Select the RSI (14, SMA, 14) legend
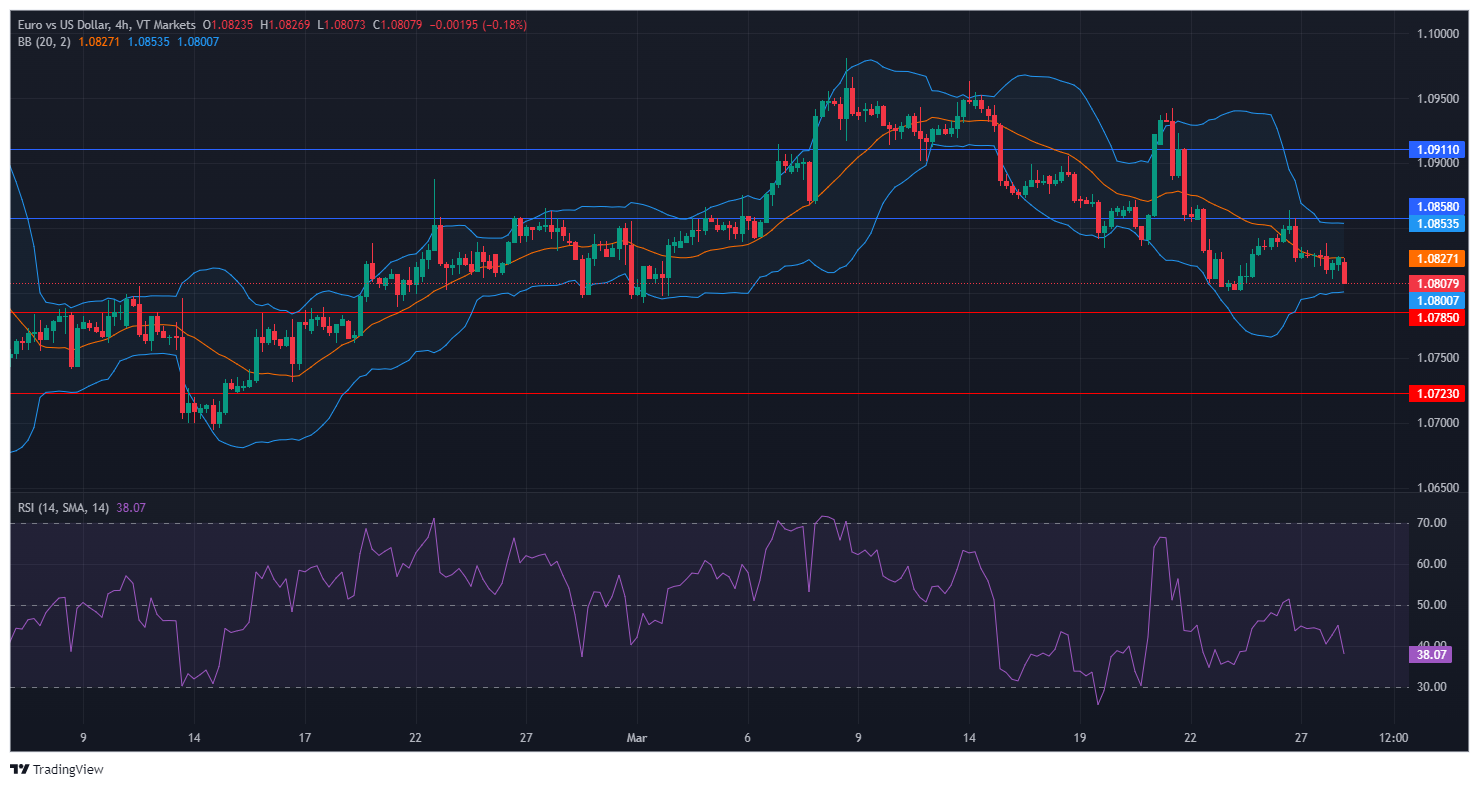The height and width of the screenshot is (787, 1479). pyautogui.click(x=63, y=508)
